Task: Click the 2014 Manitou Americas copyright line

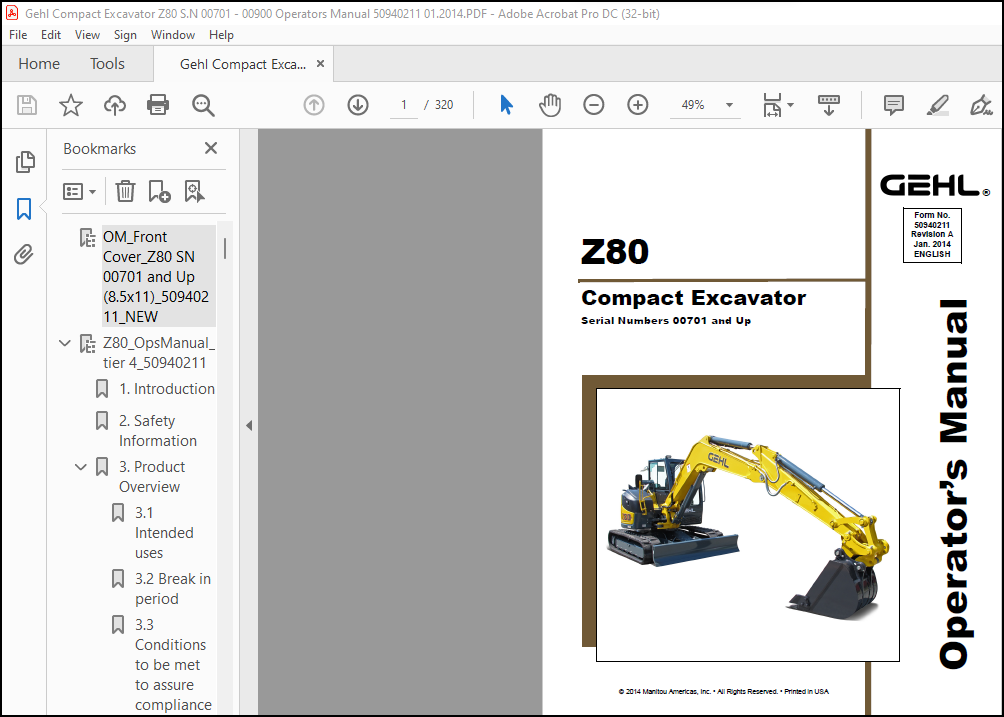Action: [724, 691]
